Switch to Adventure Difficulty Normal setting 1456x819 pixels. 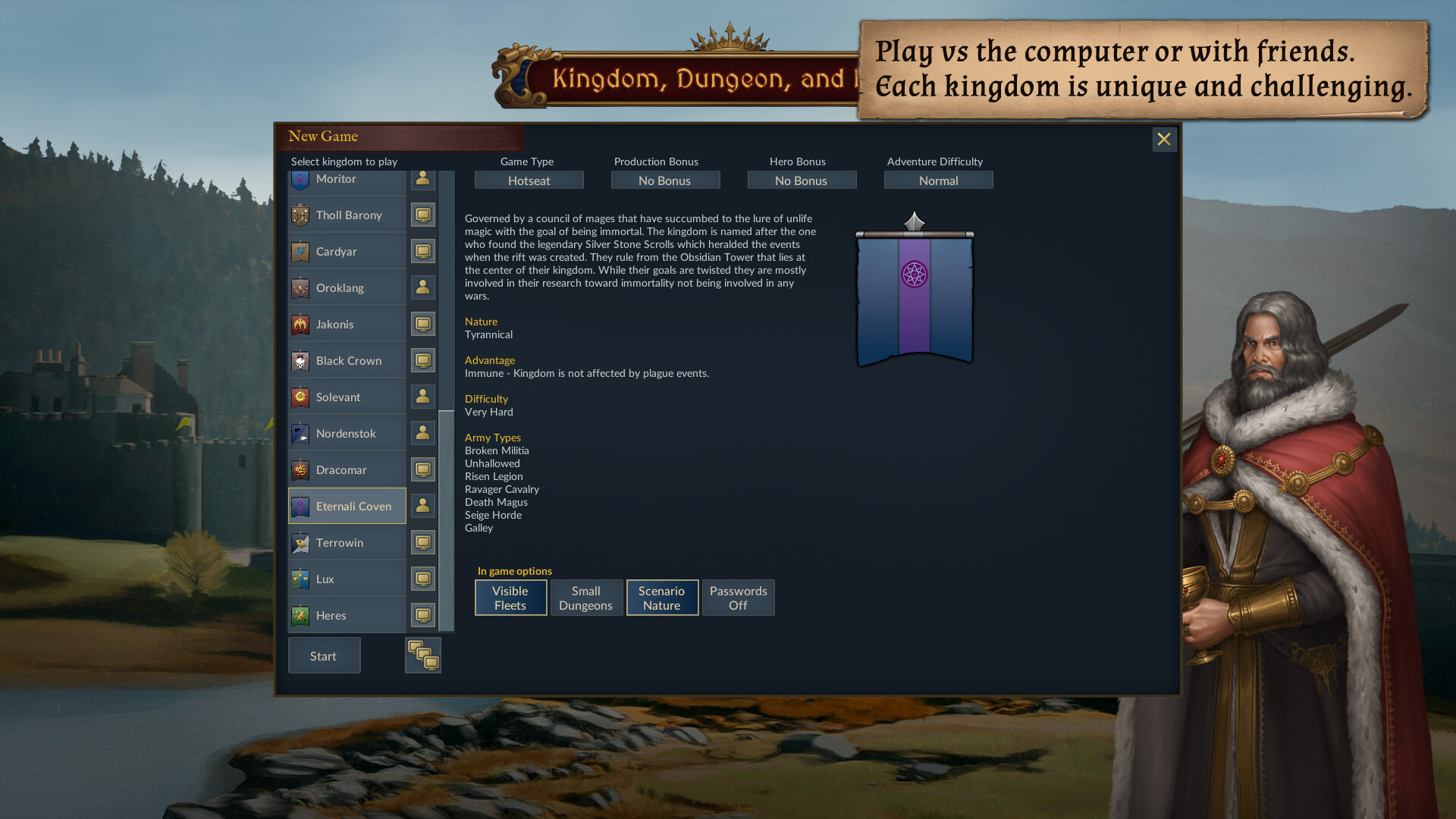pos(937,180)
